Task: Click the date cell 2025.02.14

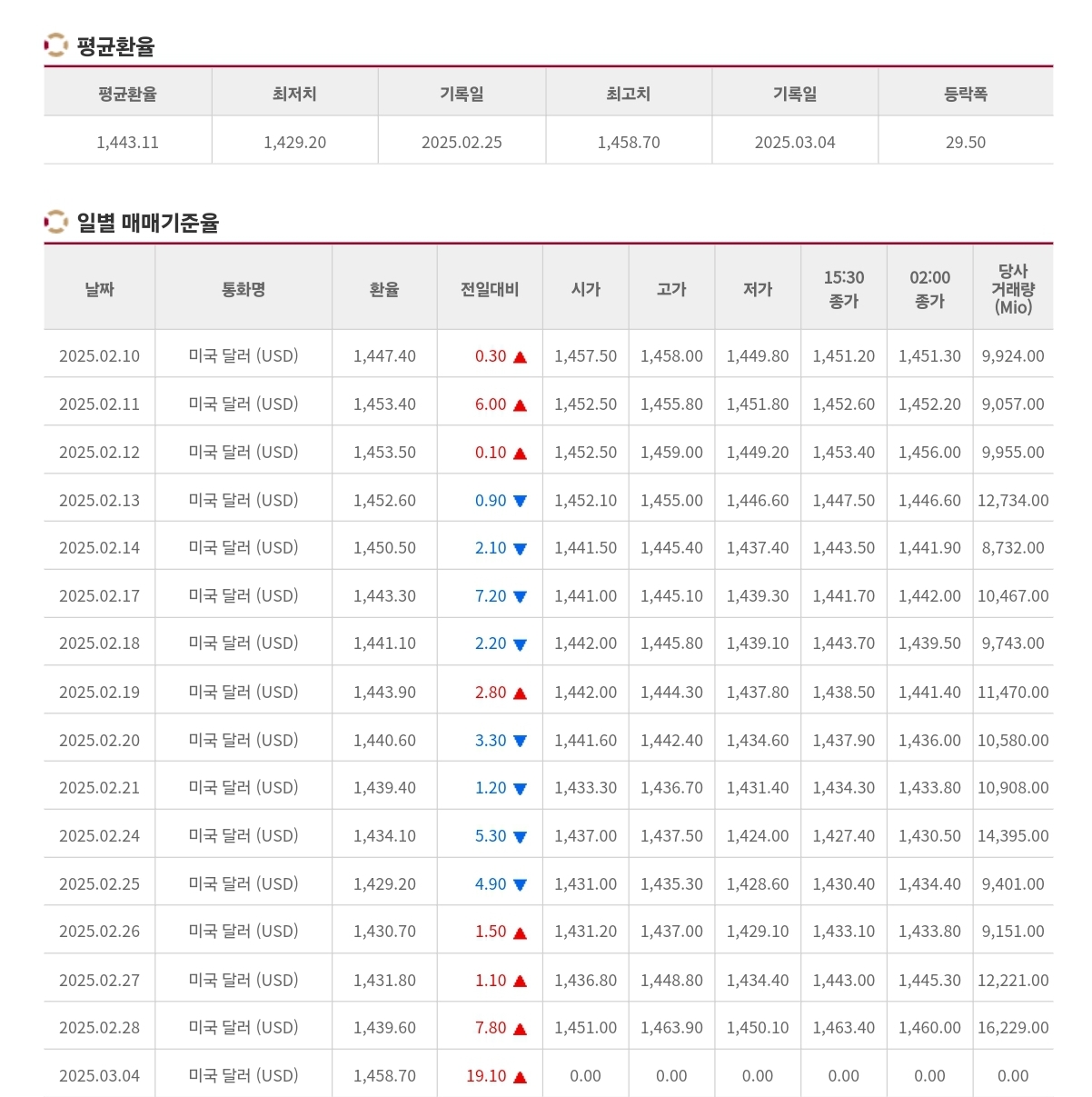Action: pos(99,548)
